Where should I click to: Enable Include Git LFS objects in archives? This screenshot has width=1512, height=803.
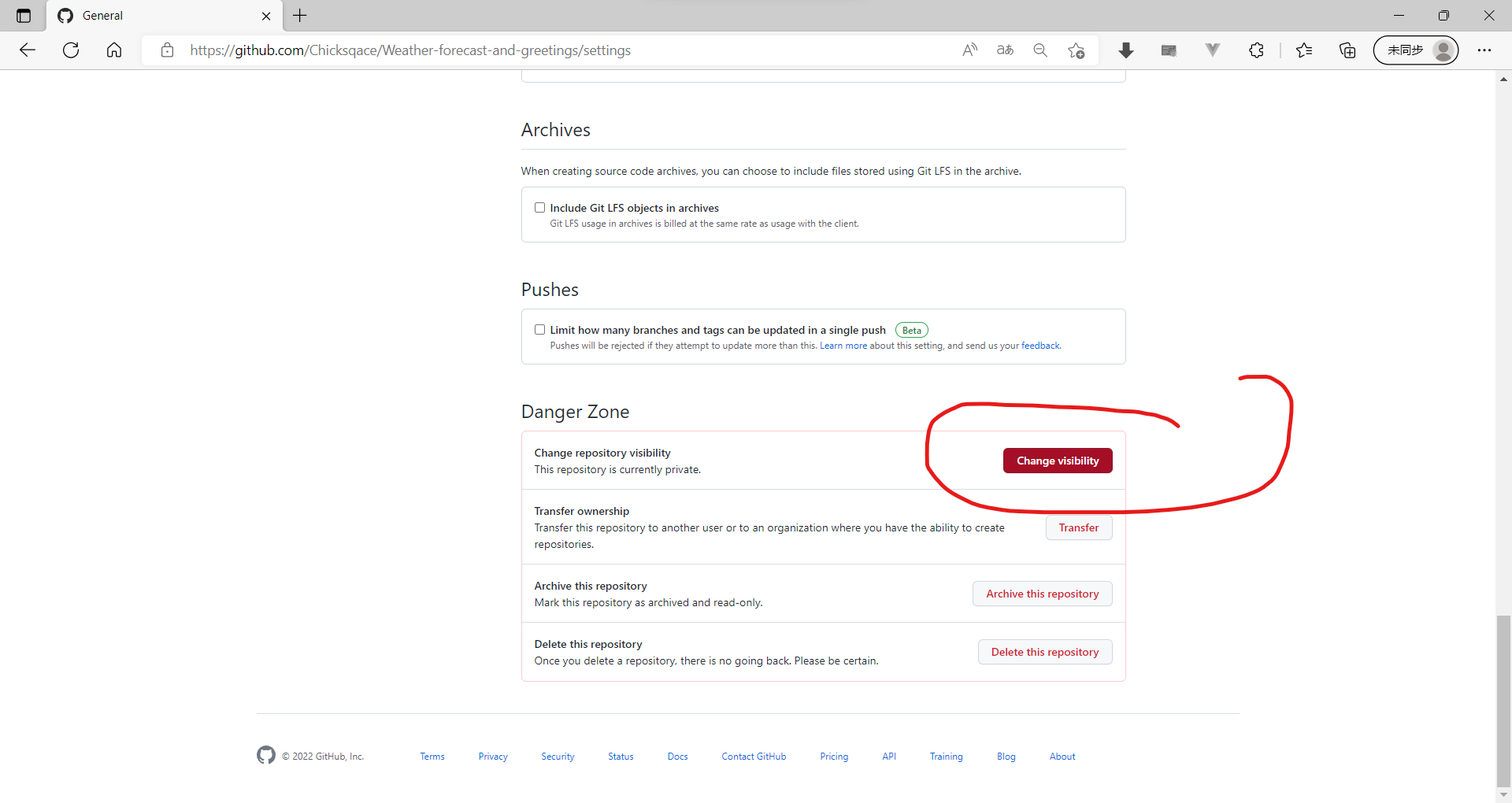click(x=539, y=207)
